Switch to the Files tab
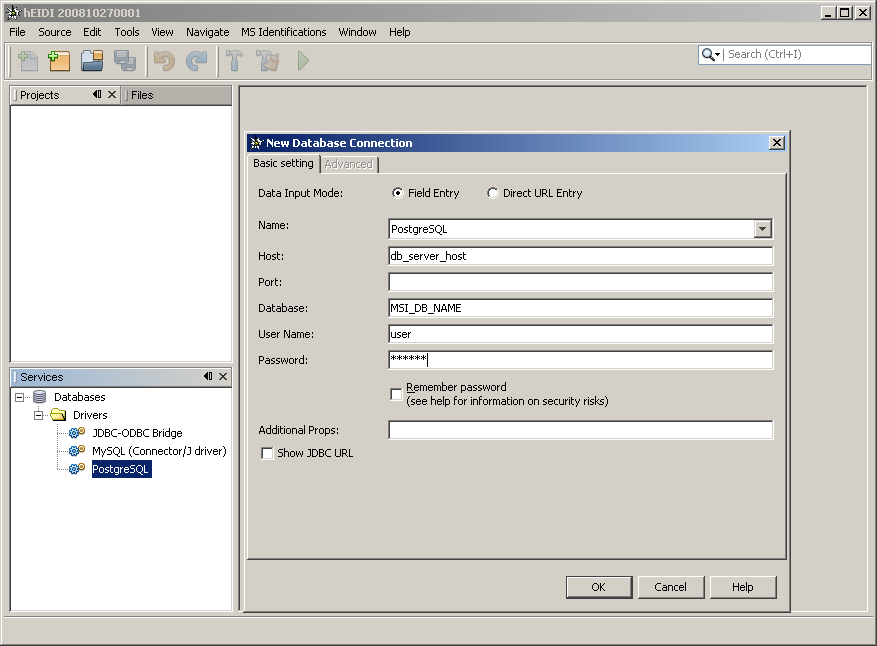Screen dimensions: 877x646 point(142,95)
